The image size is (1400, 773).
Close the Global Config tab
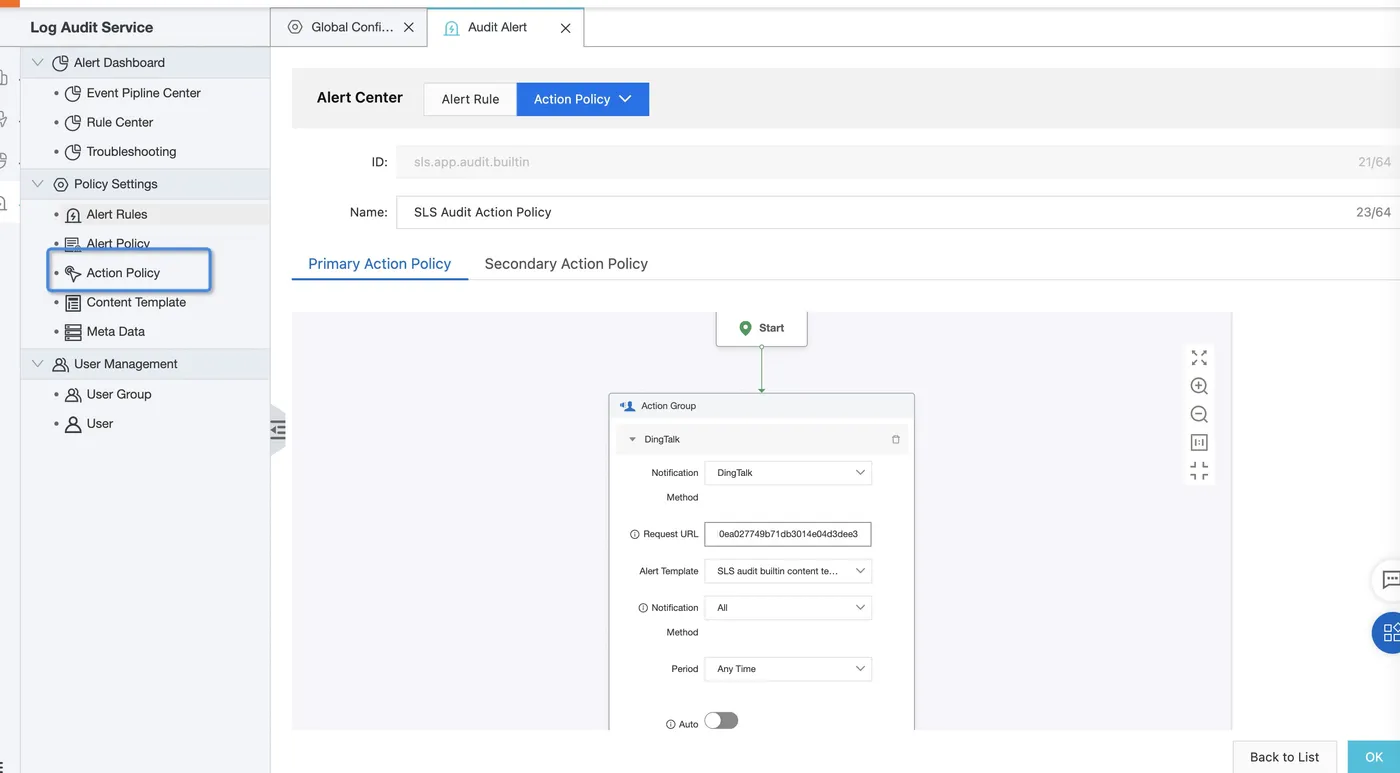[x=409, y=28]
